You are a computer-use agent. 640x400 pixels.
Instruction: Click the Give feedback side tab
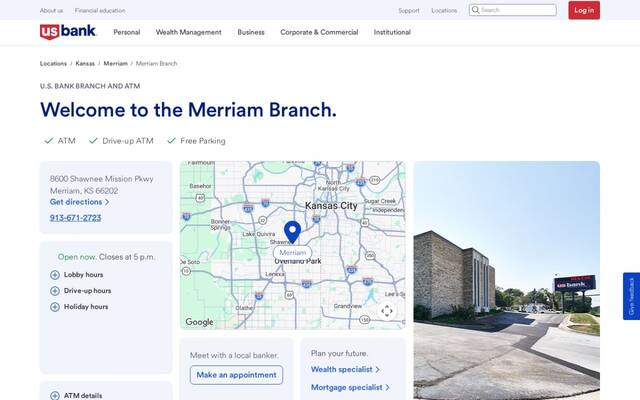click(x=631, y=296)
